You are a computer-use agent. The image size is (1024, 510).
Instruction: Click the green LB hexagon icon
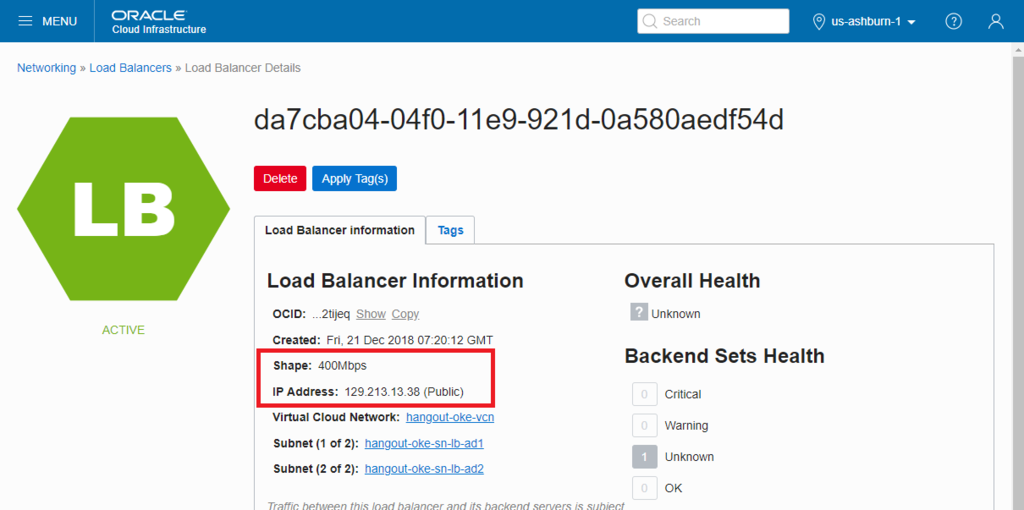click(x=123, y=209)
